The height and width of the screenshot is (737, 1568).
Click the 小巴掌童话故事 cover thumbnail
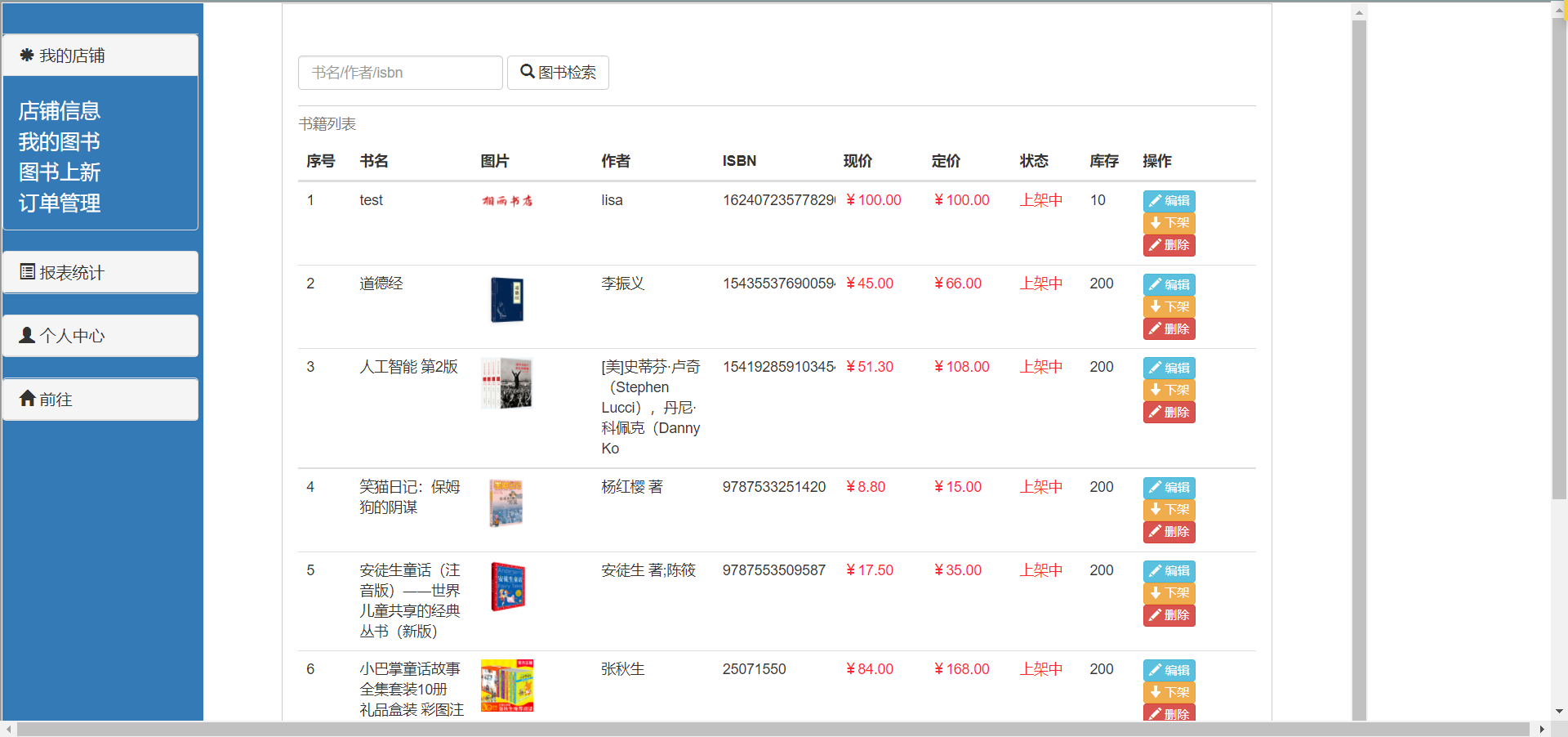507,686
